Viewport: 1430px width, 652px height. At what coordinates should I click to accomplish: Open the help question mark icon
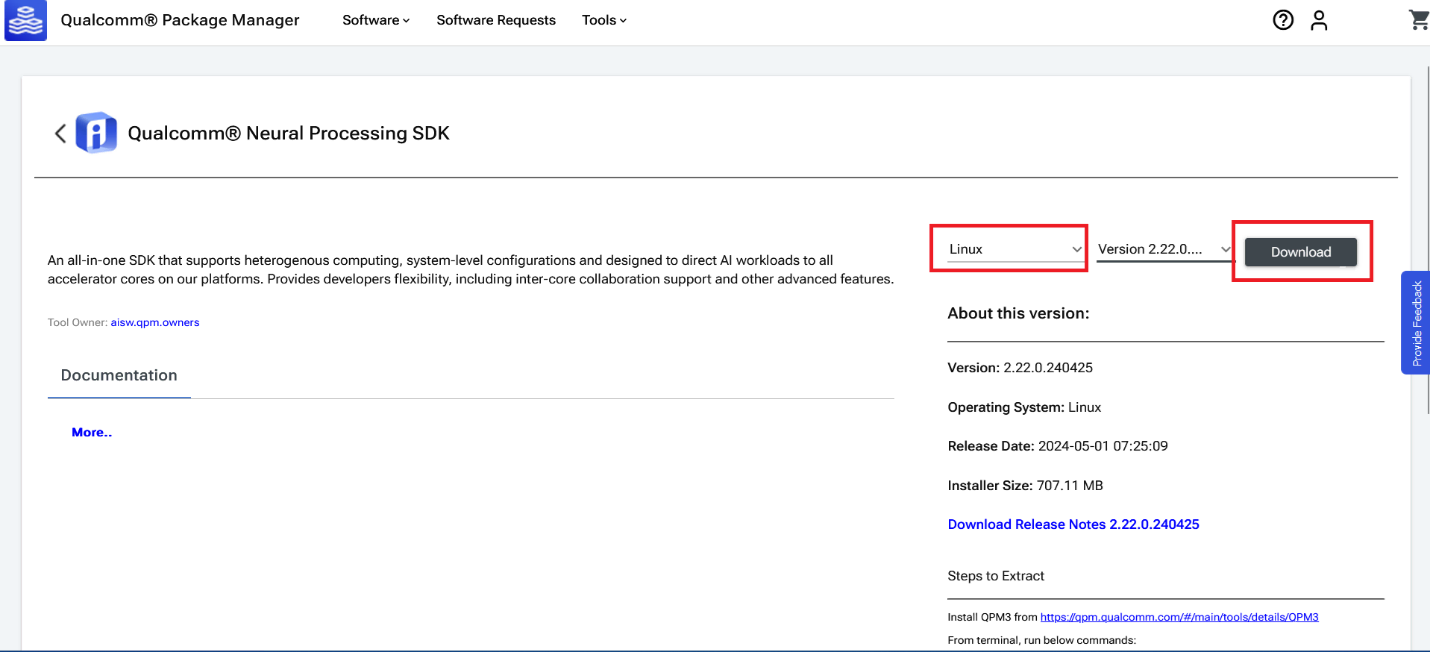[1283, 19]
